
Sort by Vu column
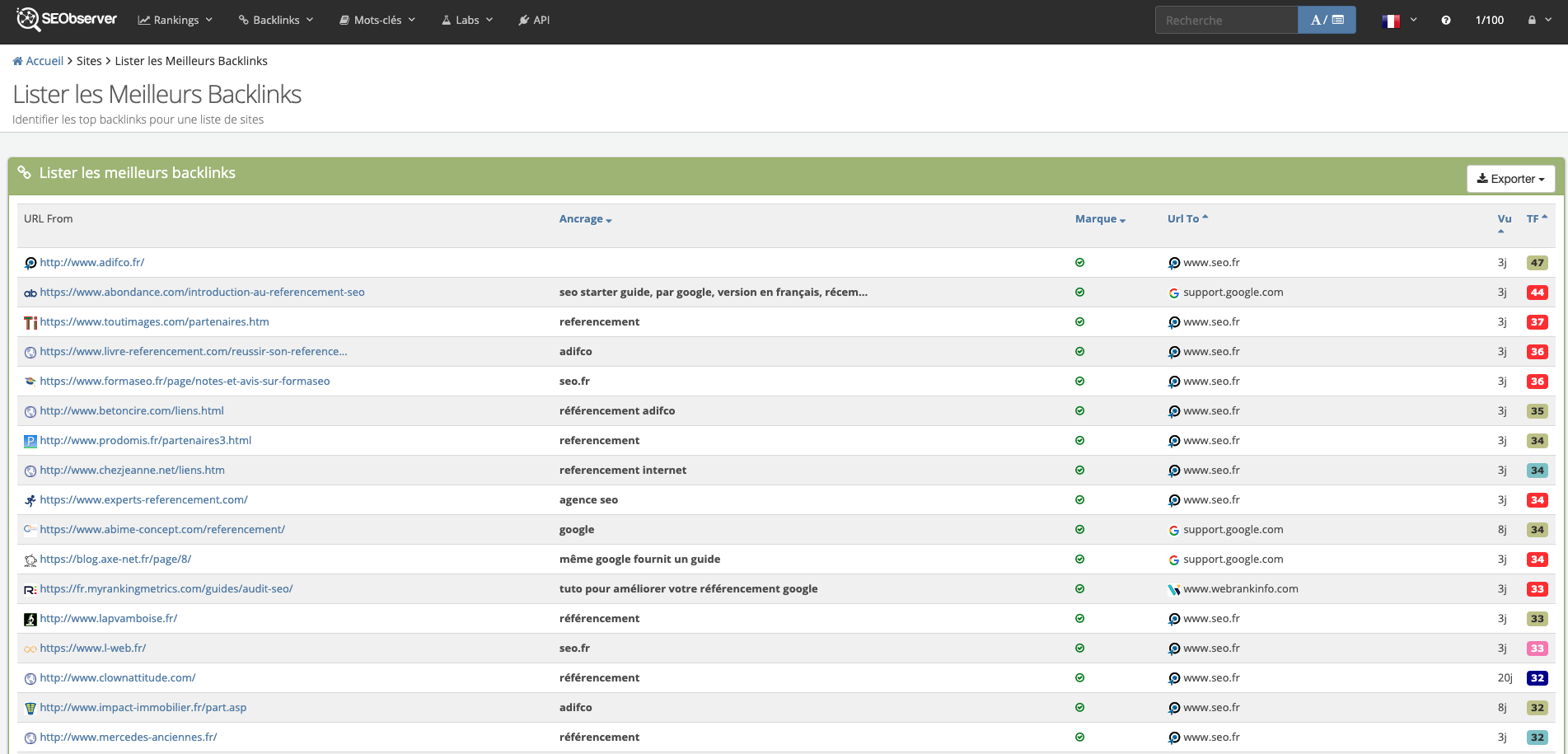(x=1505, y=219)
